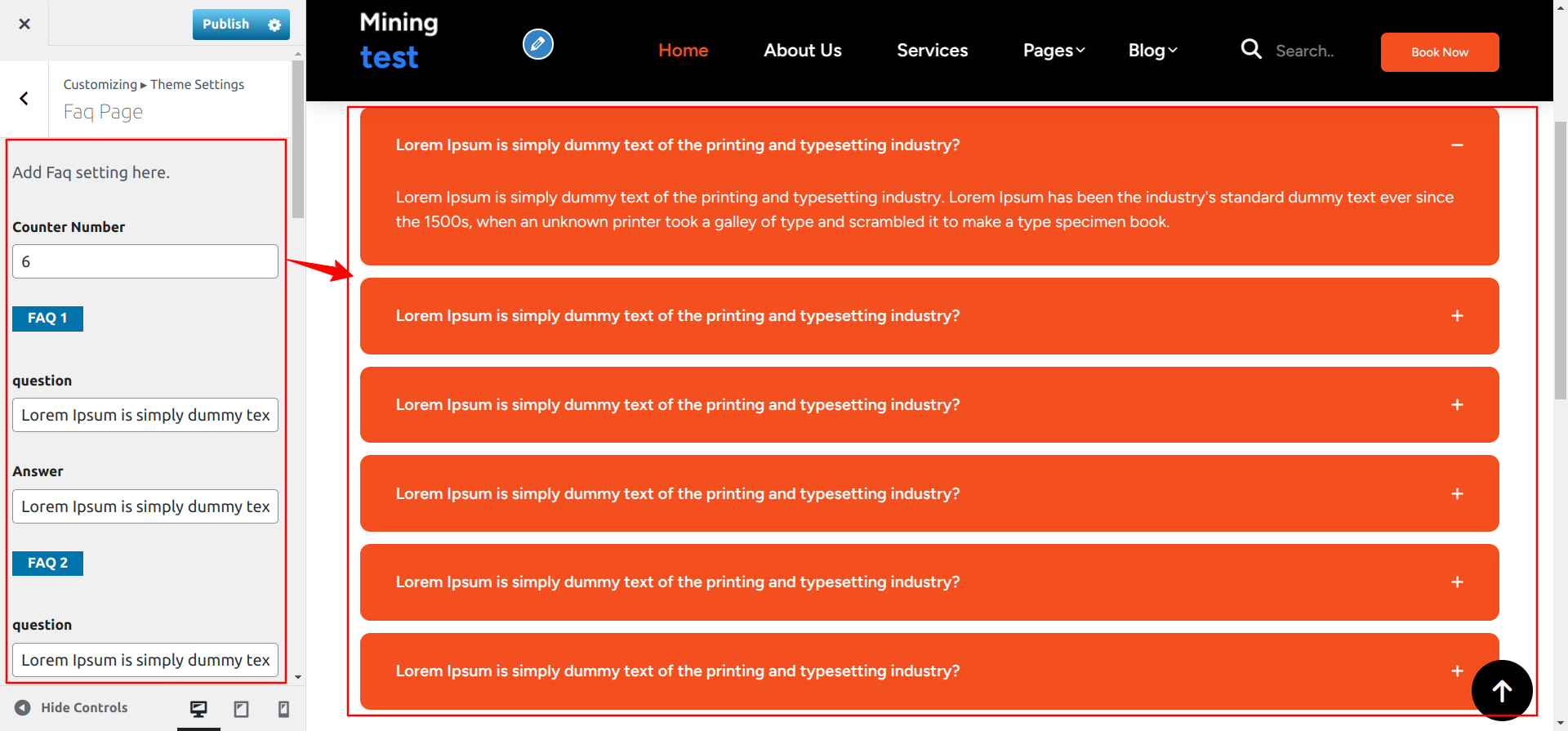Open the About Us menu item
Viewport: 1568px width, 731px height.
(x=802, y=51)
